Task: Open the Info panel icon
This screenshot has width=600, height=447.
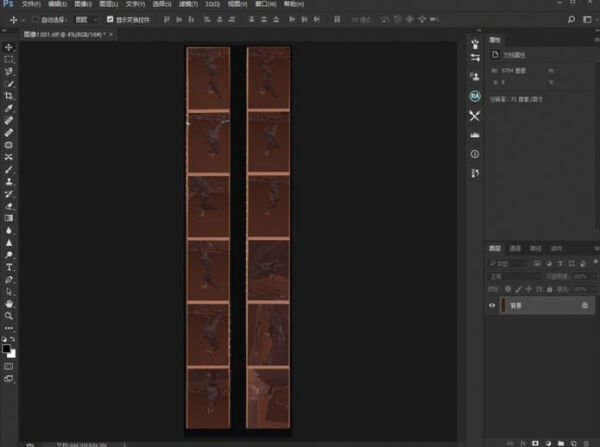Action: [475, 154]
